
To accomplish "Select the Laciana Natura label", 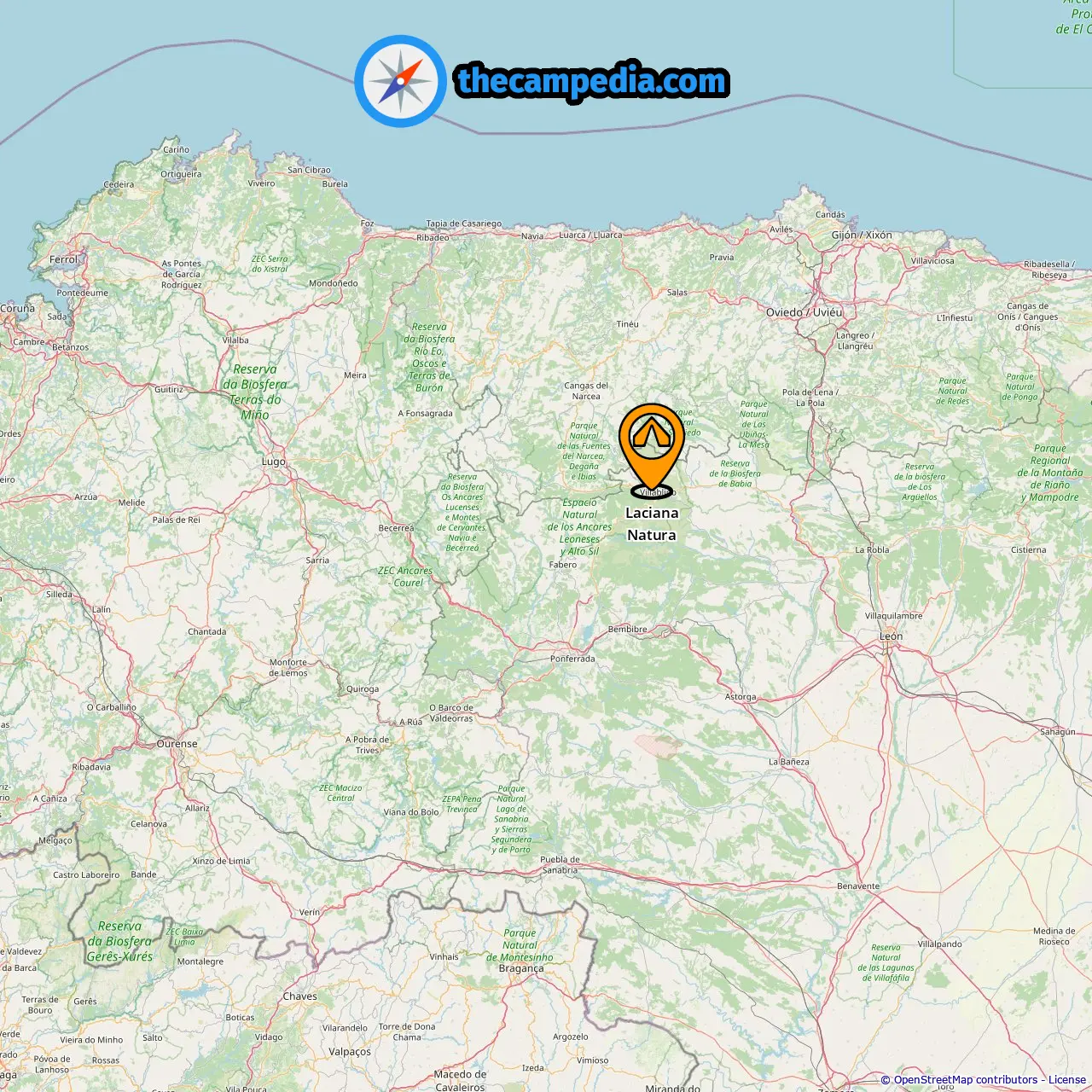I will [652, 524].
